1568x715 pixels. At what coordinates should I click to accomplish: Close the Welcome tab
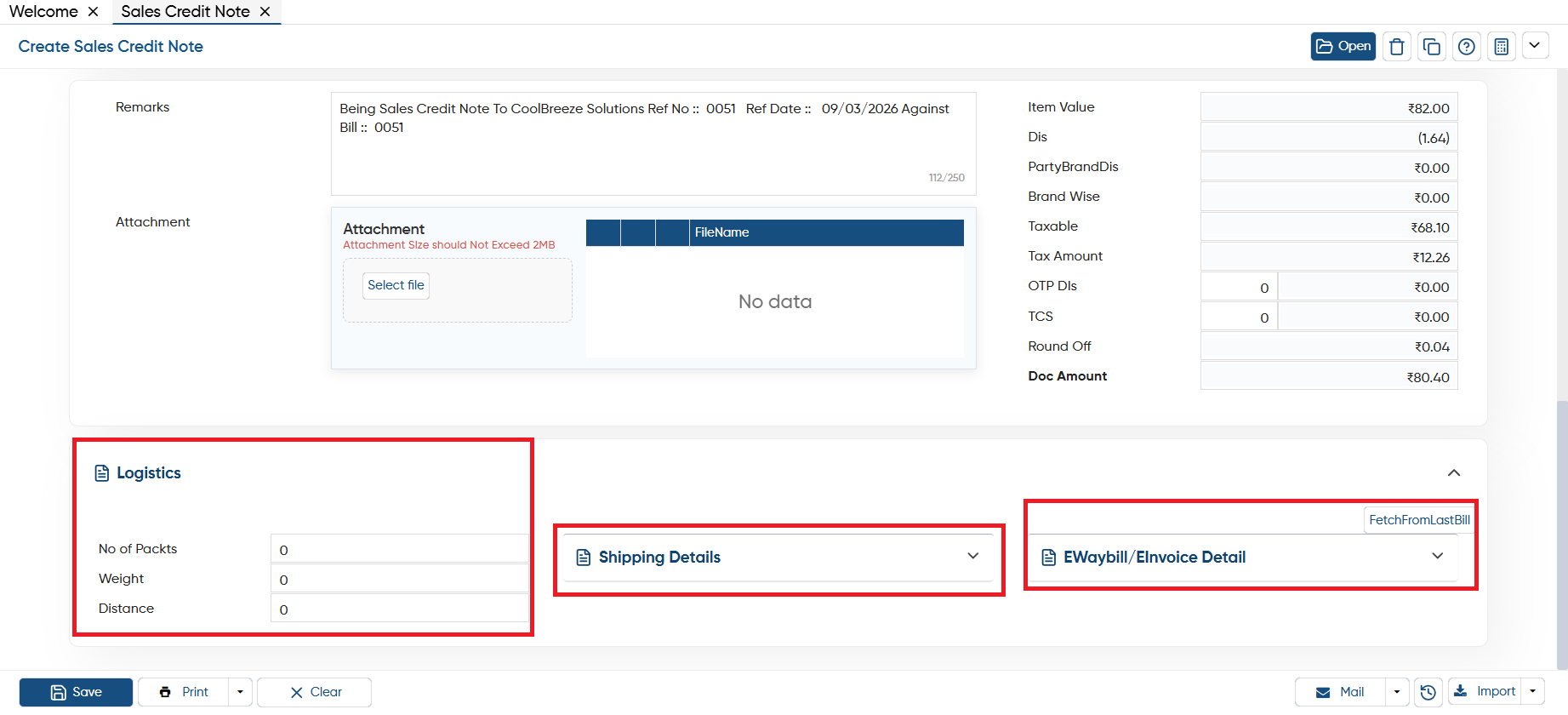94,11
